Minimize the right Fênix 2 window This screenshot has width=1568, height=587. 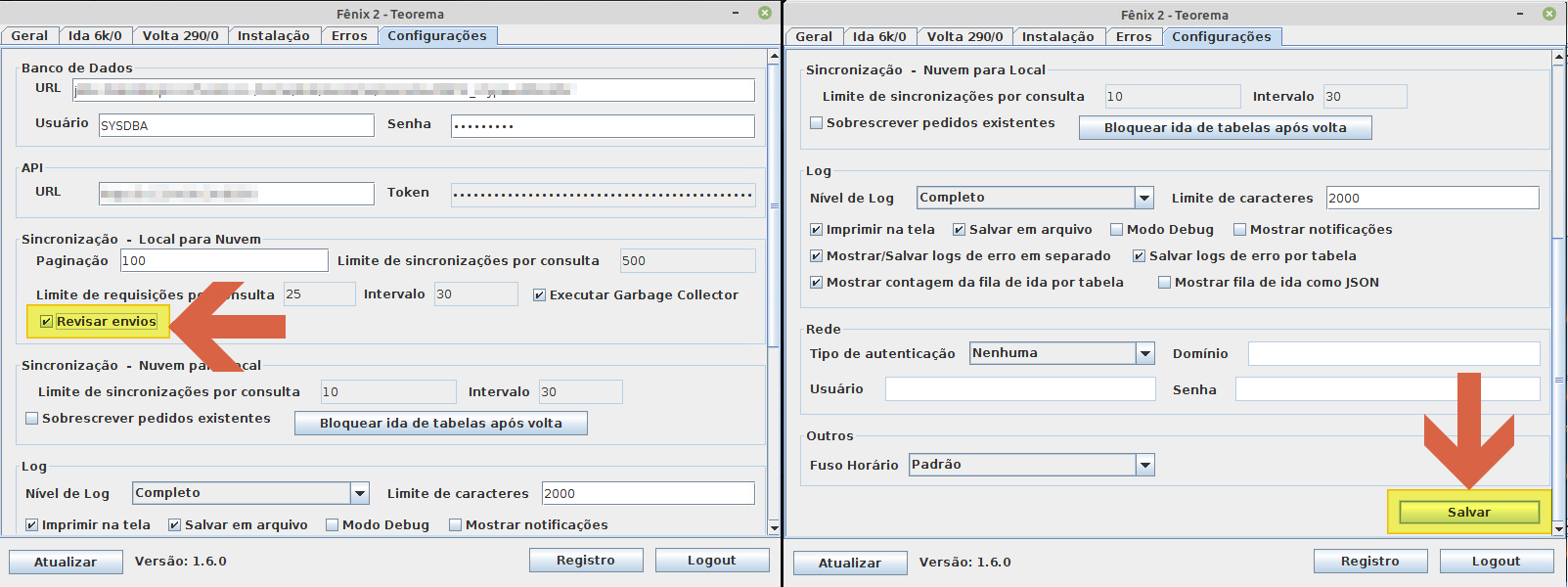click(x=1520, y=14)
